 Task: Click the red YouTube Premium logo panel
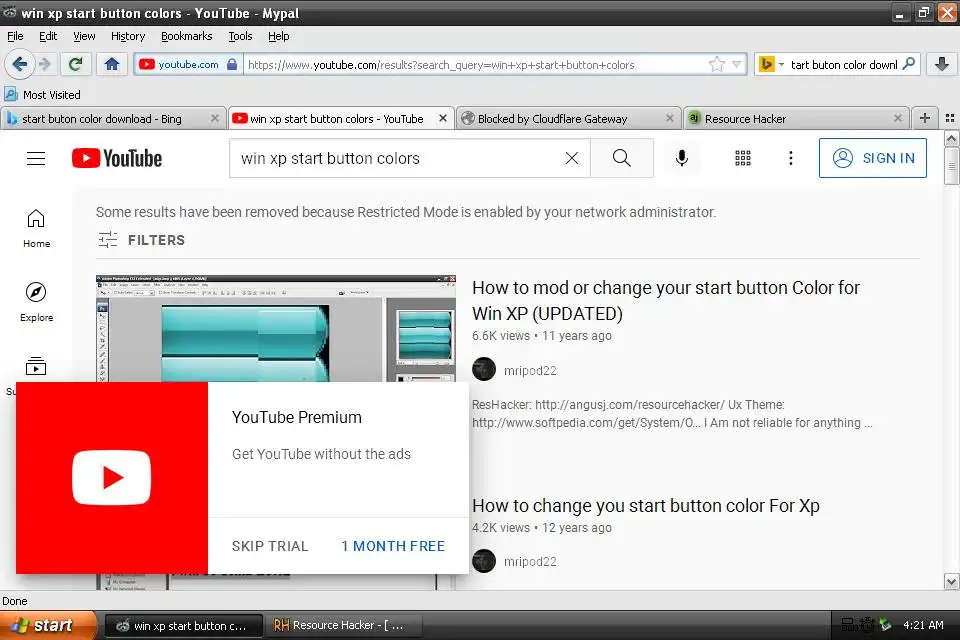112,478
